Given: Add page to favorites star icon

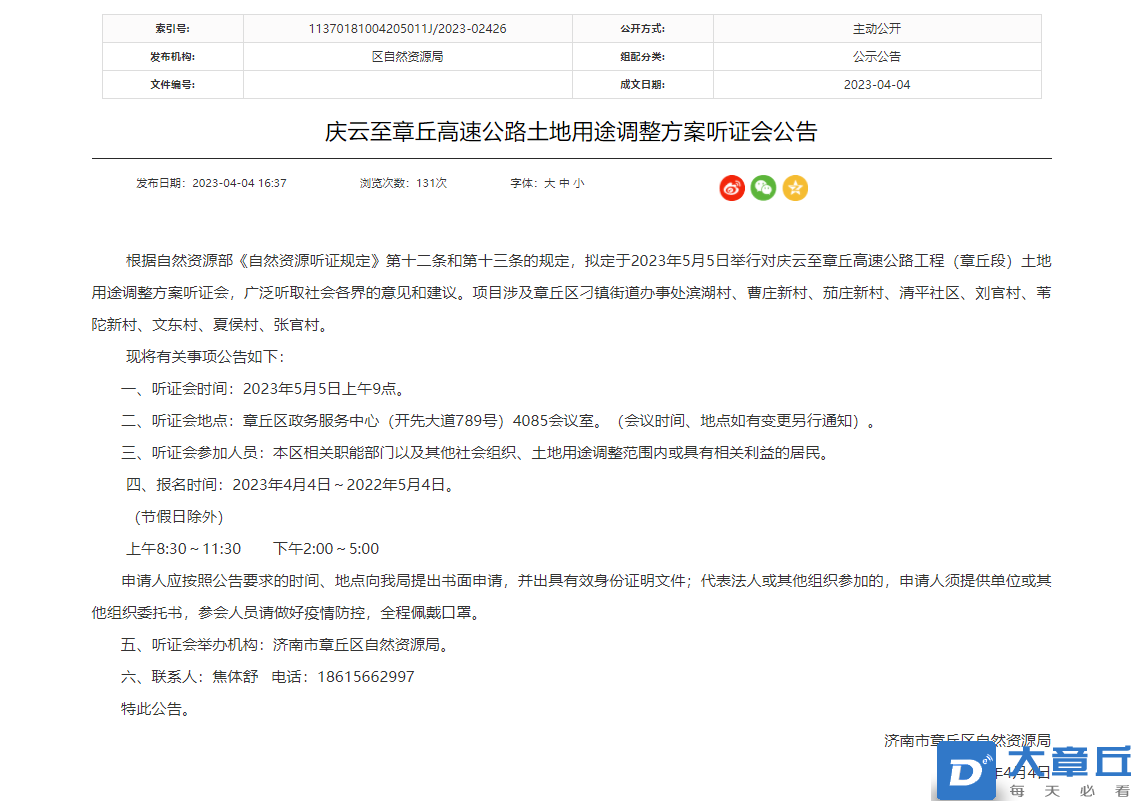Looking at the screenshot, I should point(795,188).
